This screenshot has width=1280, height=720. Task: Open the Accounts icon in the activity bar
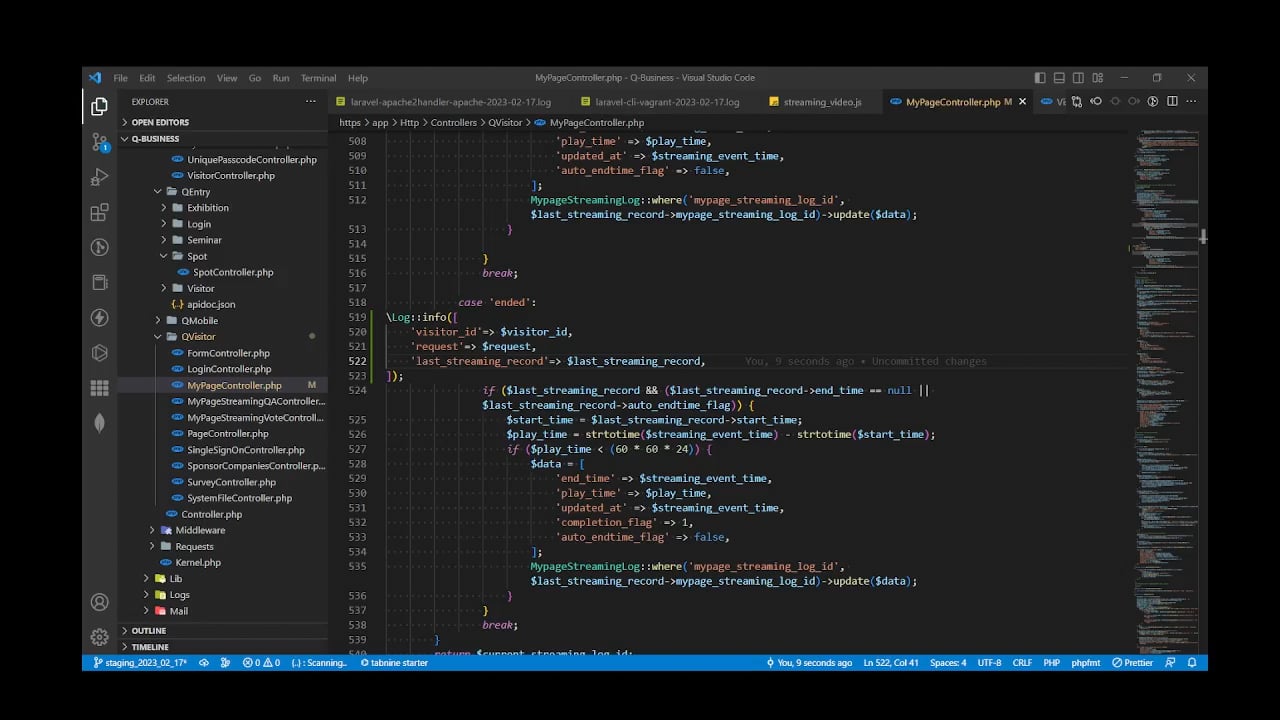(x=99, y=602)
